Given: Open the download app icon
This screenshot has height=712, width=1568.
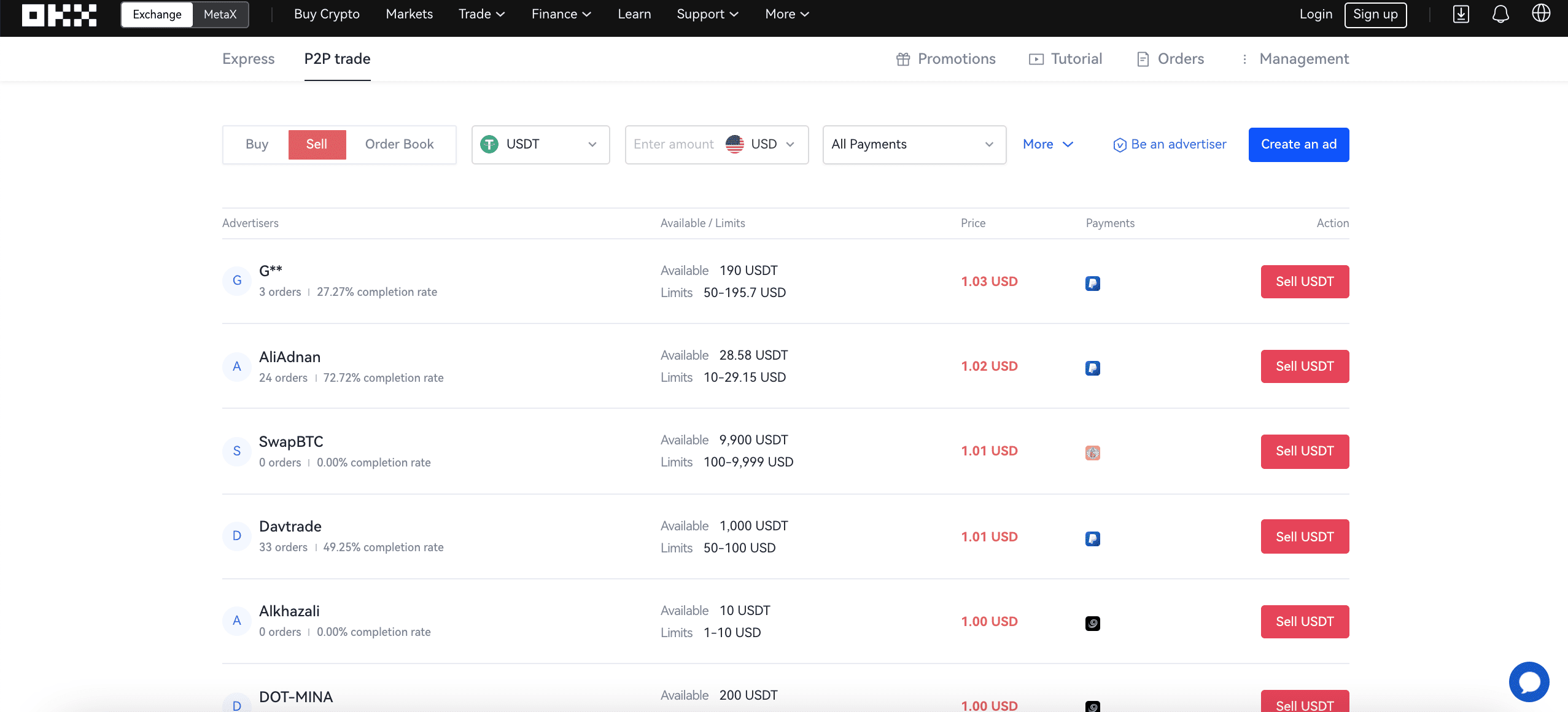Looking at the screenshot, I should point(1461,14).
